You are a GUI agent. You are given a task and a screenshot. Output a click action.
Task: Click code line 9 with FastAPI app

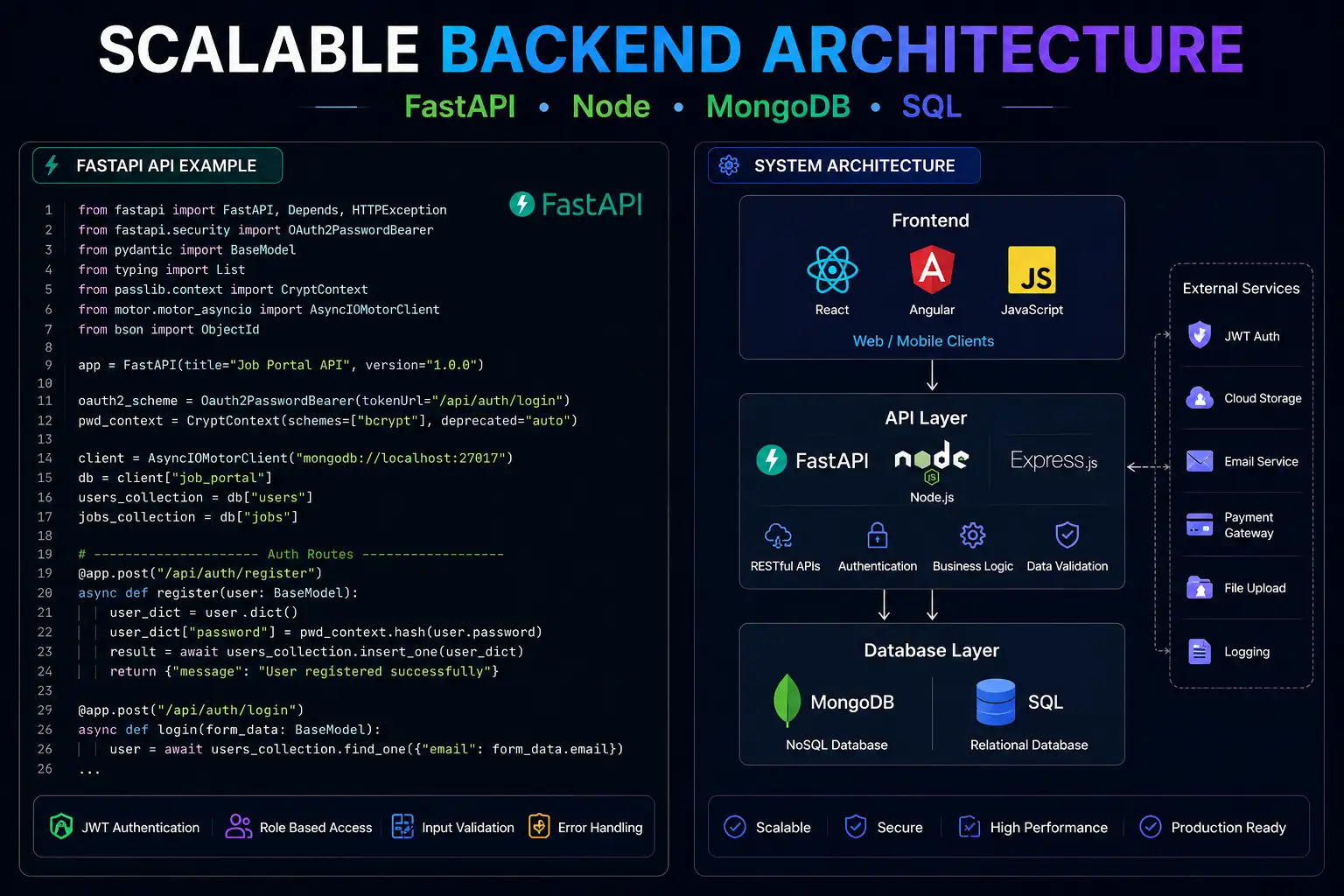[280, 365]
